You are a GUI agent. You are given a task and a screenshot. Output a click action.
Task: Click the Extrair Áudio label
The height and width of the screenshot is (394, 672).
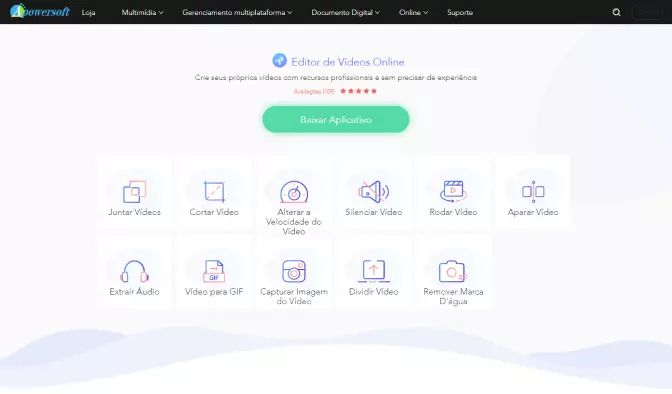click(x=135, y=292)
